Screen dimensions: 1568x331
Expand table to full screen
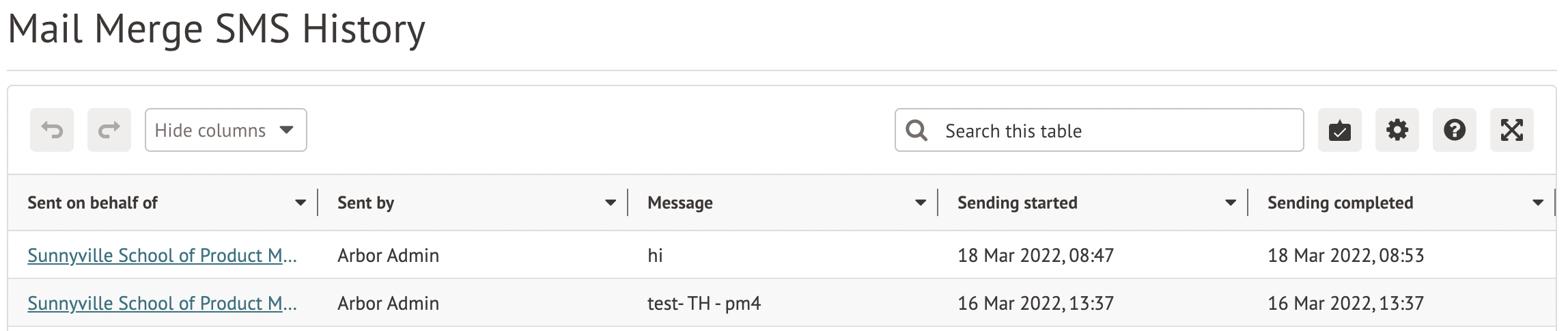[x=1511, y=130]
